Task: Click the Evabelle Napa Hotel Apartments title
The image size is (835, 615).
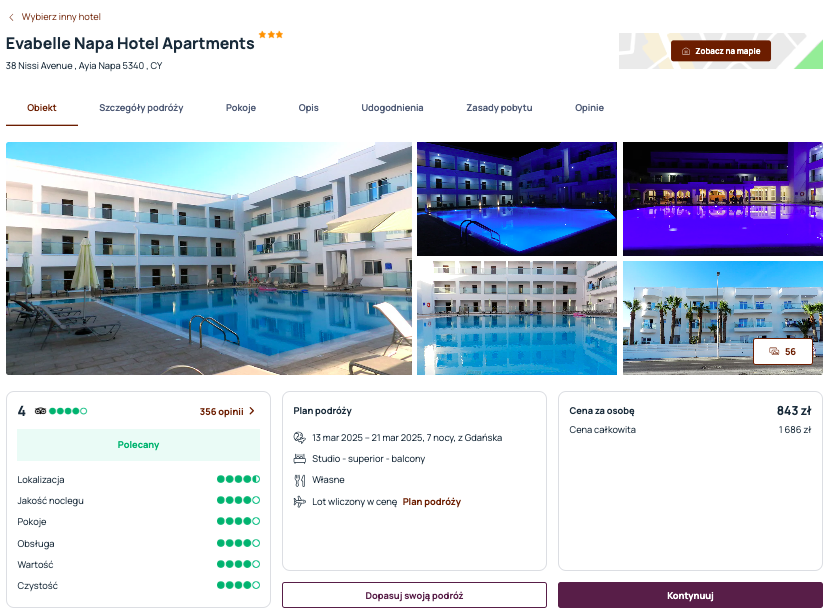Action: pos(130,43)
